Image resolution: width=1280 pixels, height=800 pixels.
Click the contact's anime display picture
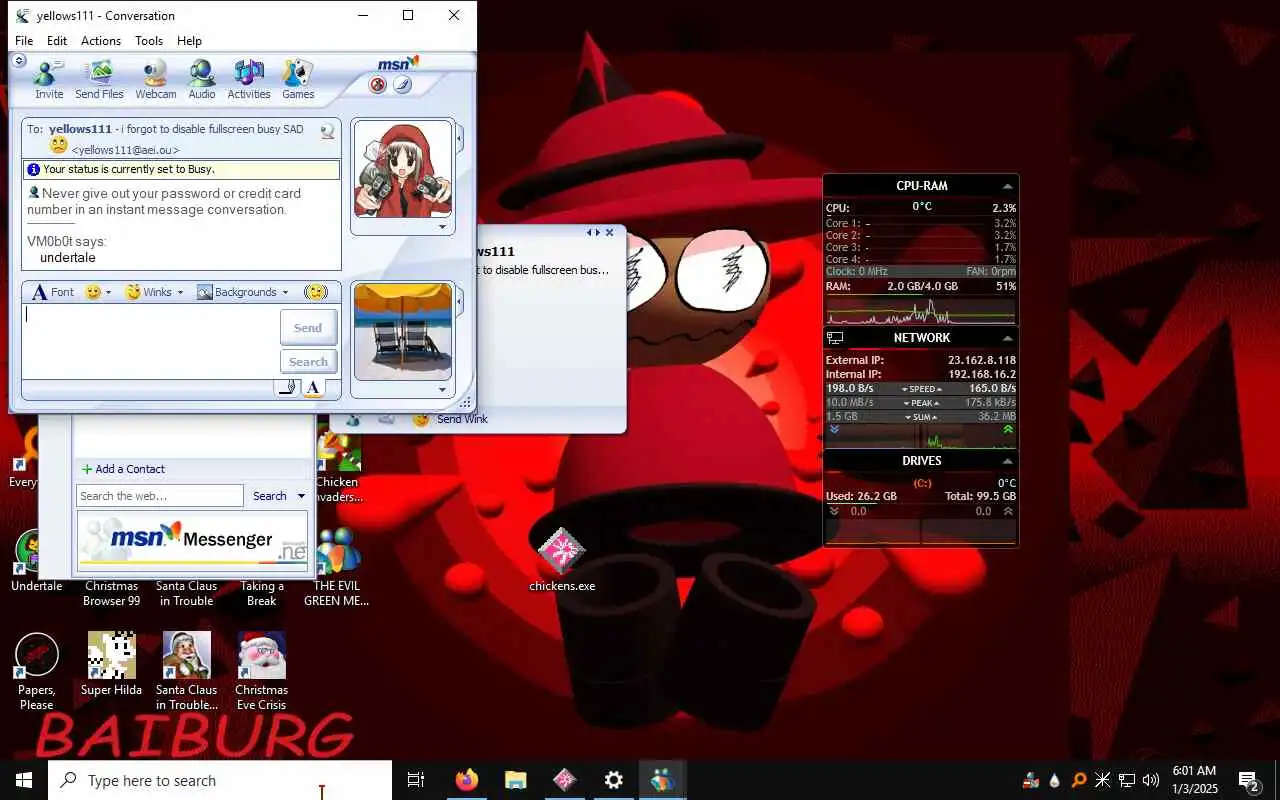pos(403,170)
